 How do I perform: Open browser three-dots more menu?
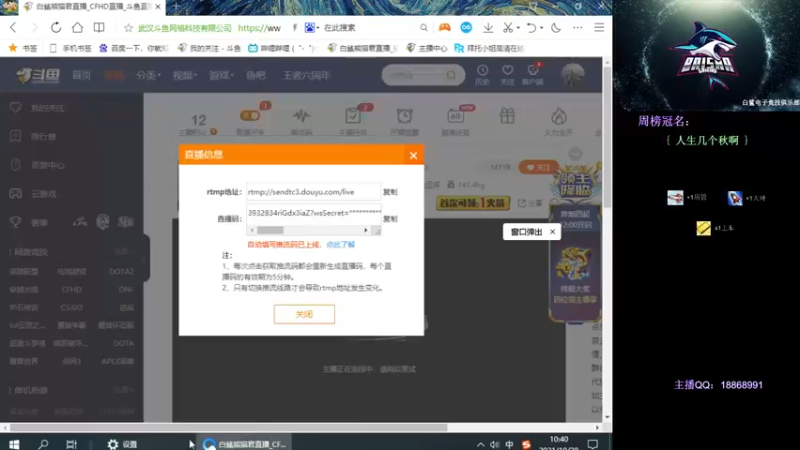[578, 28]
